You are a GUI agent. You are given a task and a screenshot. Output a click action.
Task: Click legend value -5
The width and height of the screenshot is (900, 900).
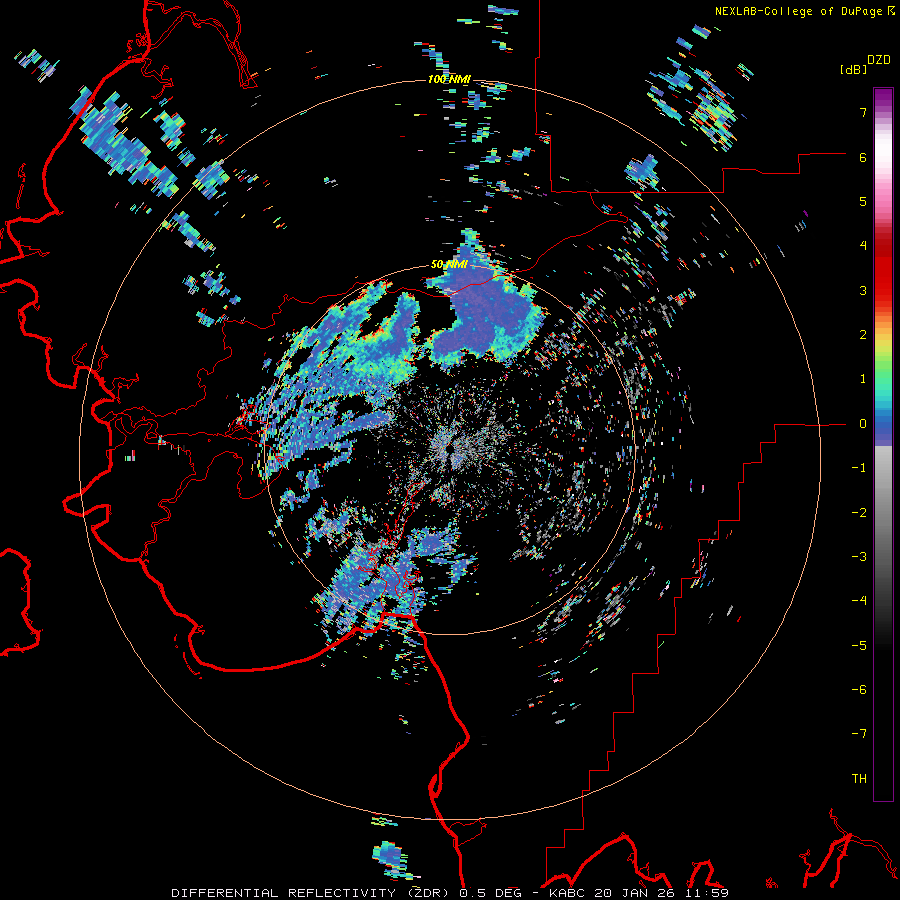pos(859,646)
